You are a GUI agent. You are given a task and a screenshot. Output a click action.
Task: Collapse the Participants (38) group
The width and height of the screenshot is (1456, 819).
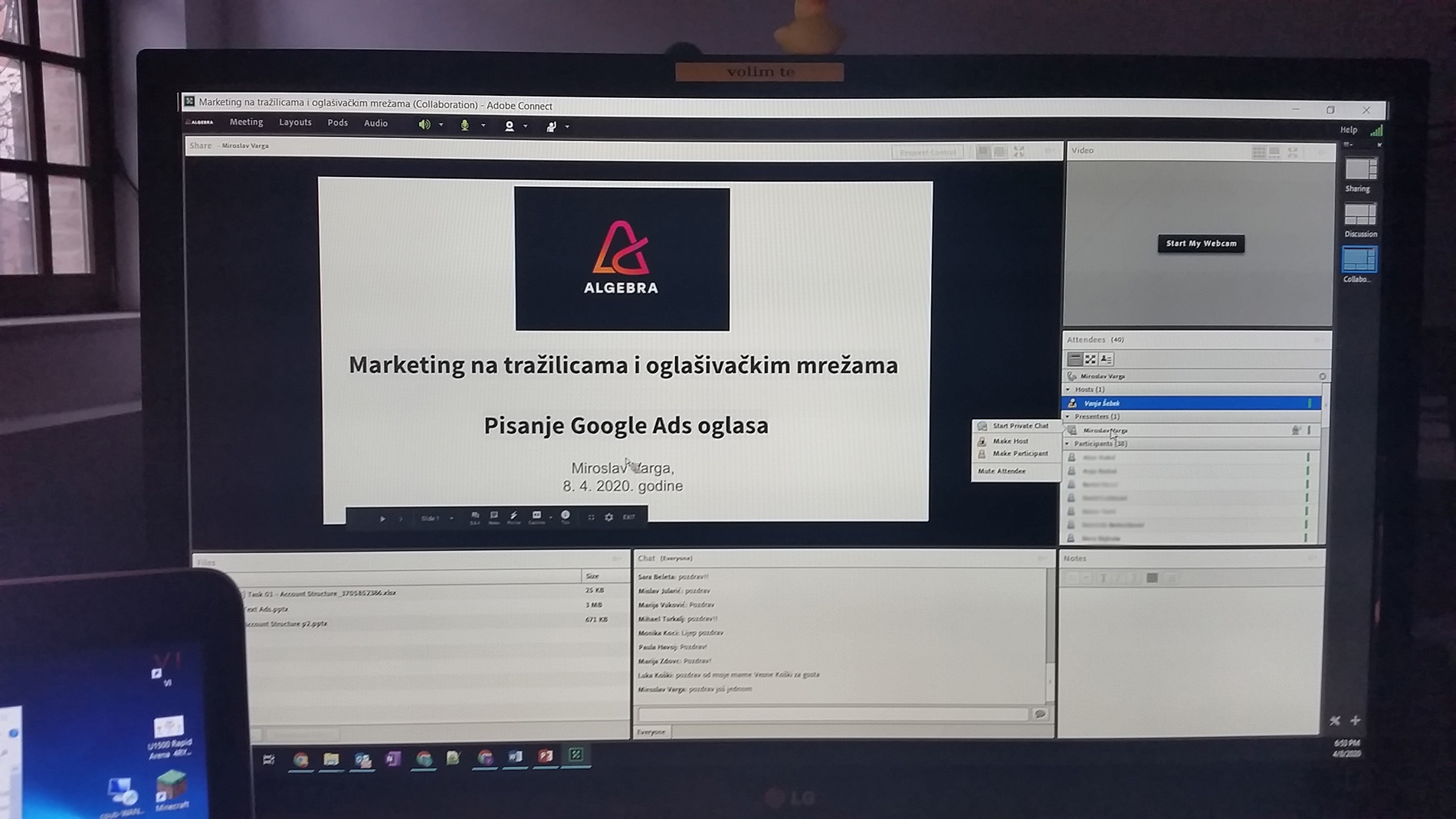1067,444
